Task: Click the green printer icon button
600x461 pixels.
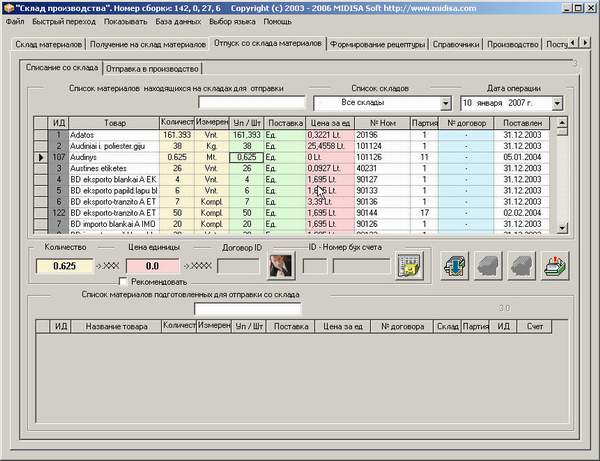Action: [x=555, y=265]
